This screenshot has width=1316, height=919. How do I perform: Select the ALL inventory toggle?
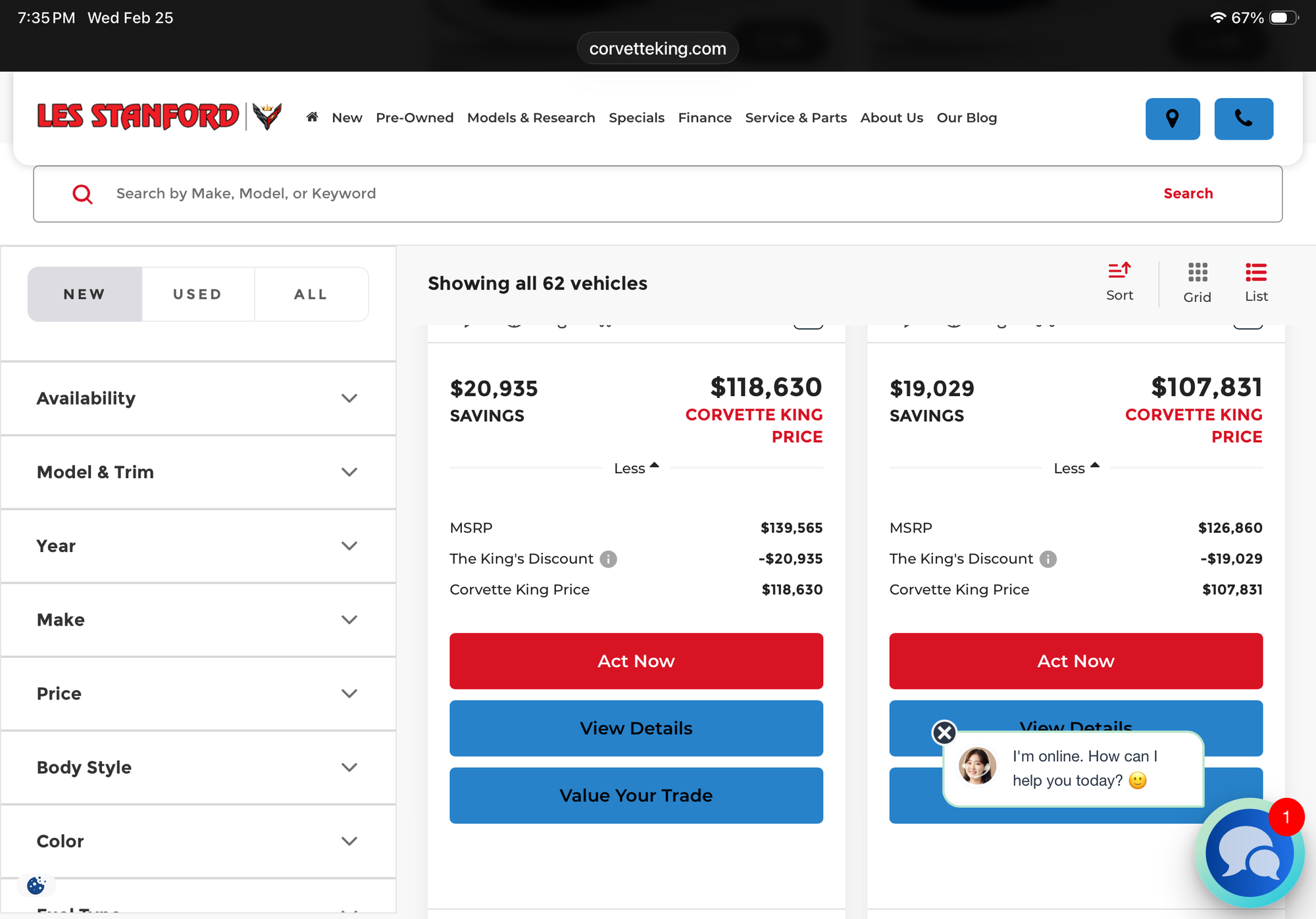[311, 294]
